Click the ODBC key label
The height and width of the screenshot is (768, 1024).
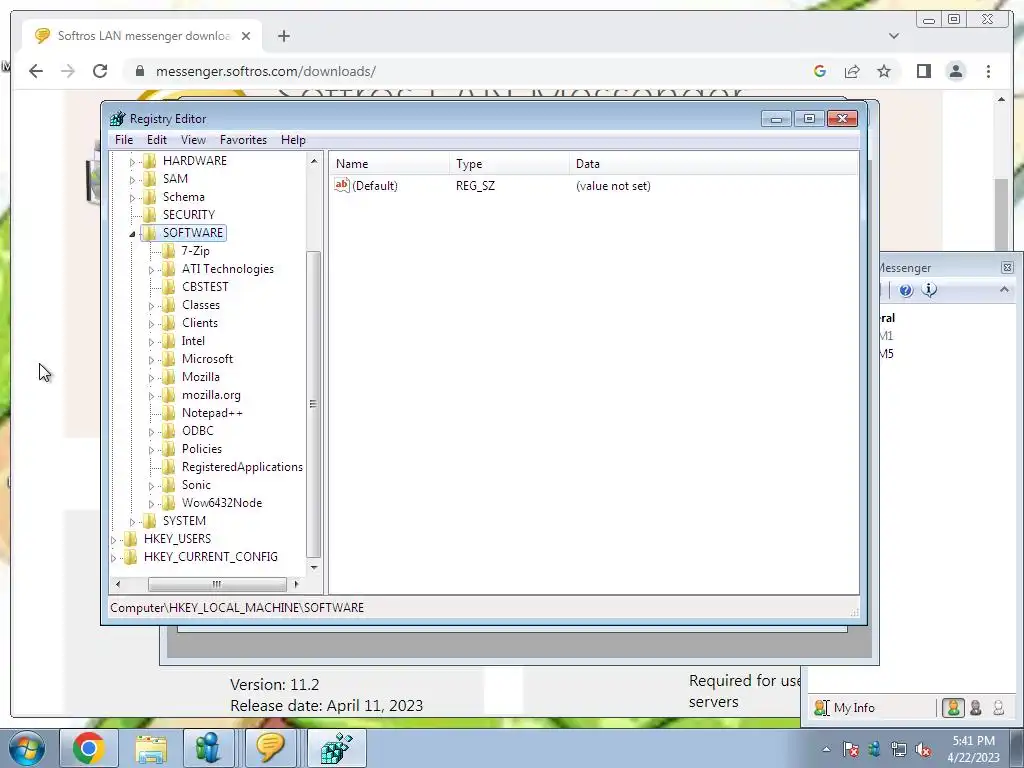tap(197, 431)
